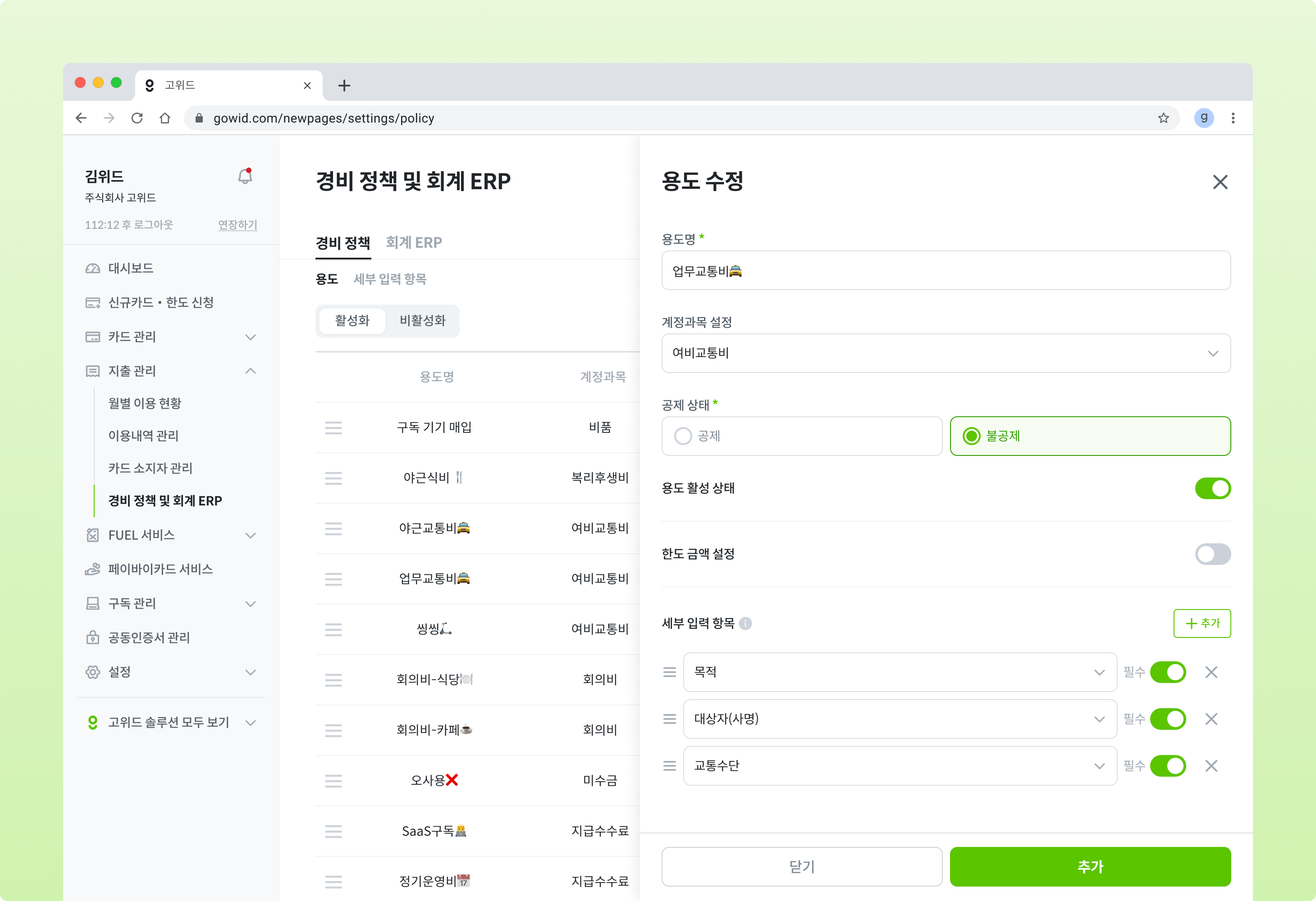This screenshot has height=901, width=1316.
Task: Click drag handle beside 목적 field
Action: tap(669, 672)
